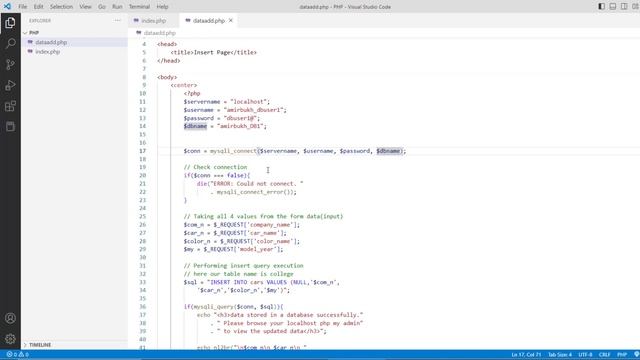Screen dimensions: 640x360
Task: Click the mysqli_connect_error call on line 22
Action: [256, 192]
